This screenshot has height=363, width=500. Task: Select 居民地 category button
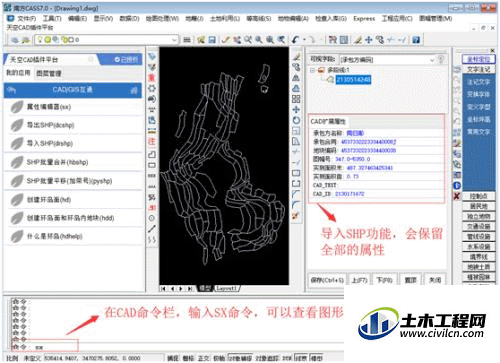[479, 206]
